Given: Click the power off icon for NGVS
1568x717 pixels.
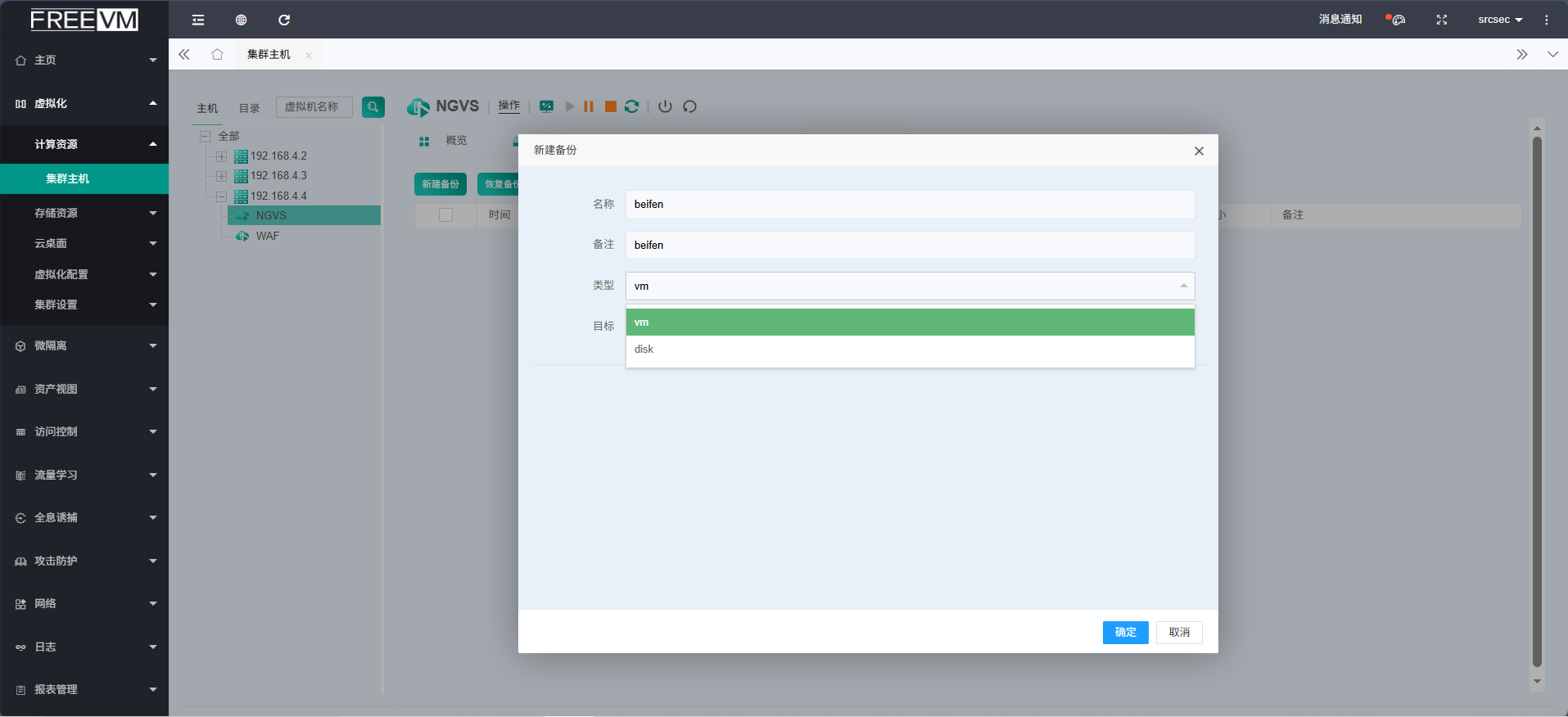Looking at the screenshot, I should pyautogui.click(x=665, y=106).
